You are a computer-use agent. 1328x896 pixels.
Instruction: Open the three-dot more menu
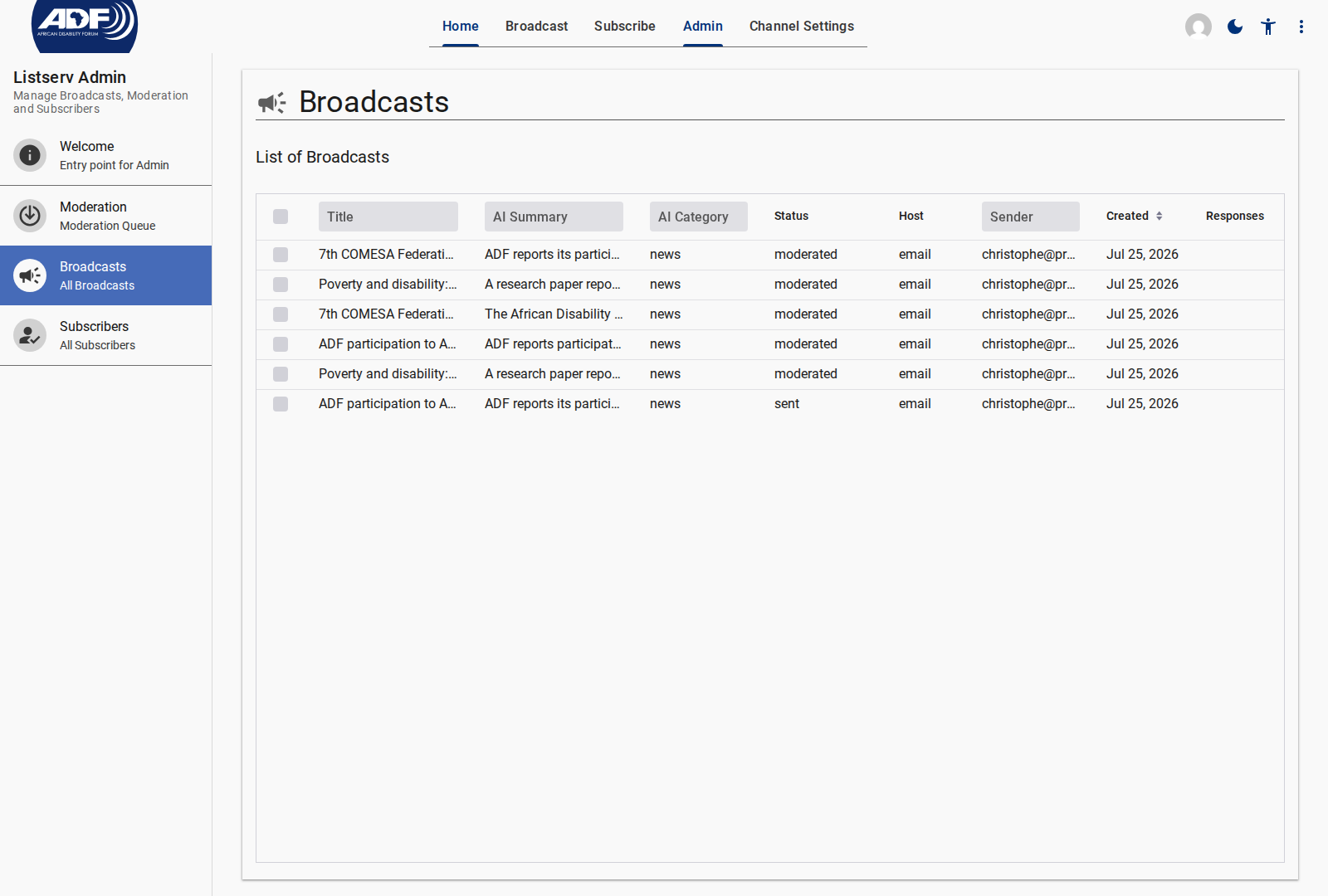[1301, 27]
